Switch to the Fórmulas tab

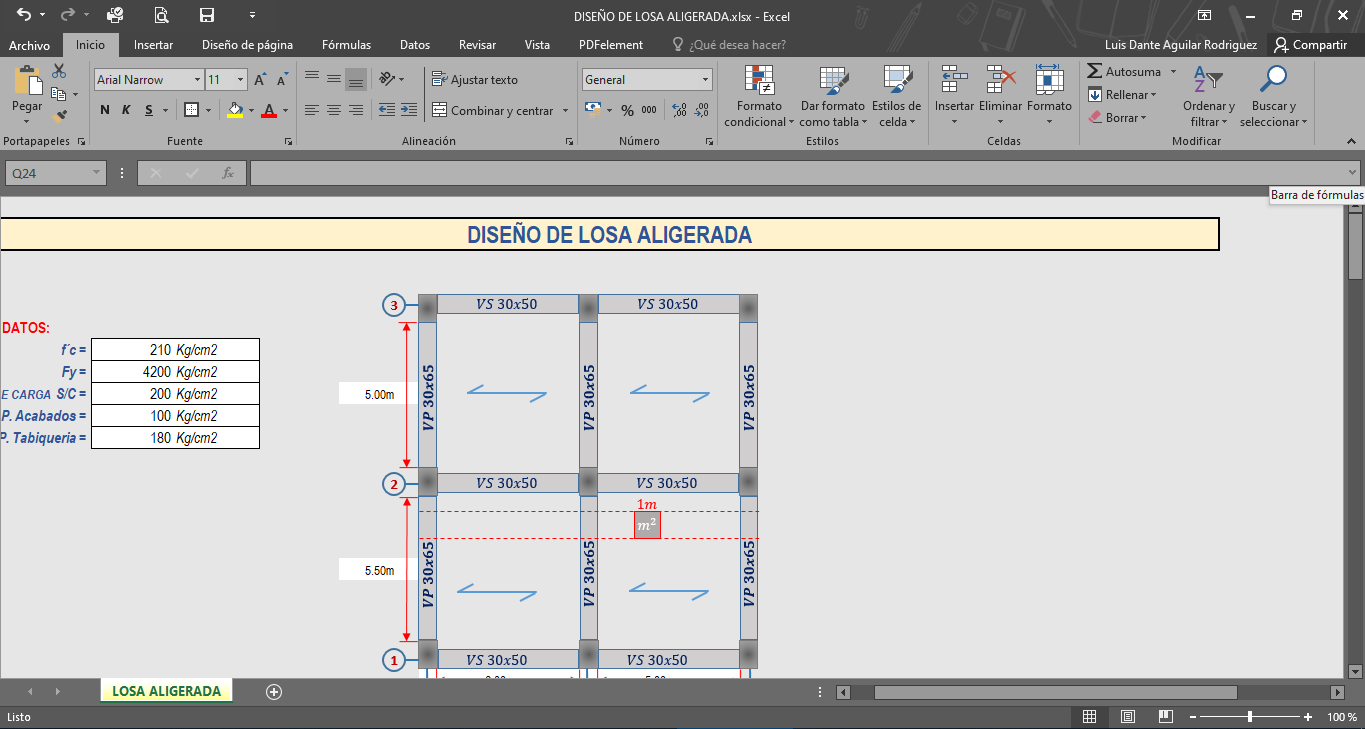pos(346,44)
